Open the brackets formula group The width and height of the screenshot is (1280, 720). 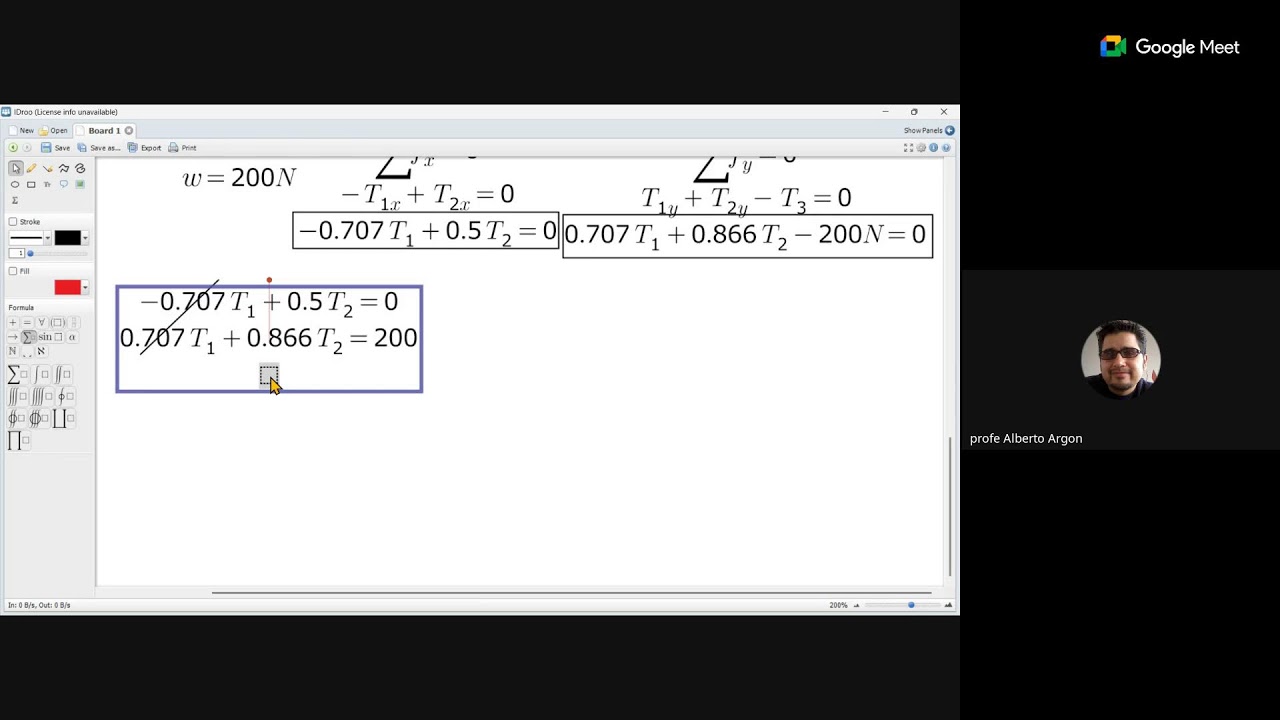pos(57,322)
